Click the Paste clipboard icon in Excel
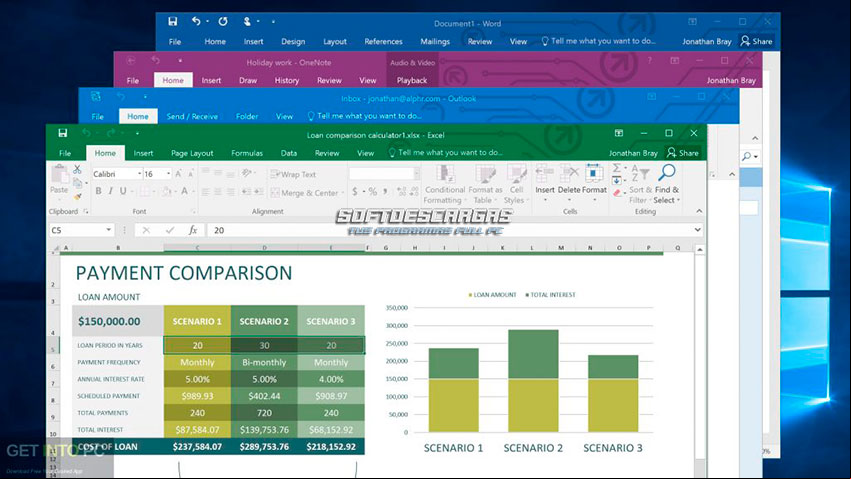The width and height of the screenshot is (851, 479). point(59,176)
